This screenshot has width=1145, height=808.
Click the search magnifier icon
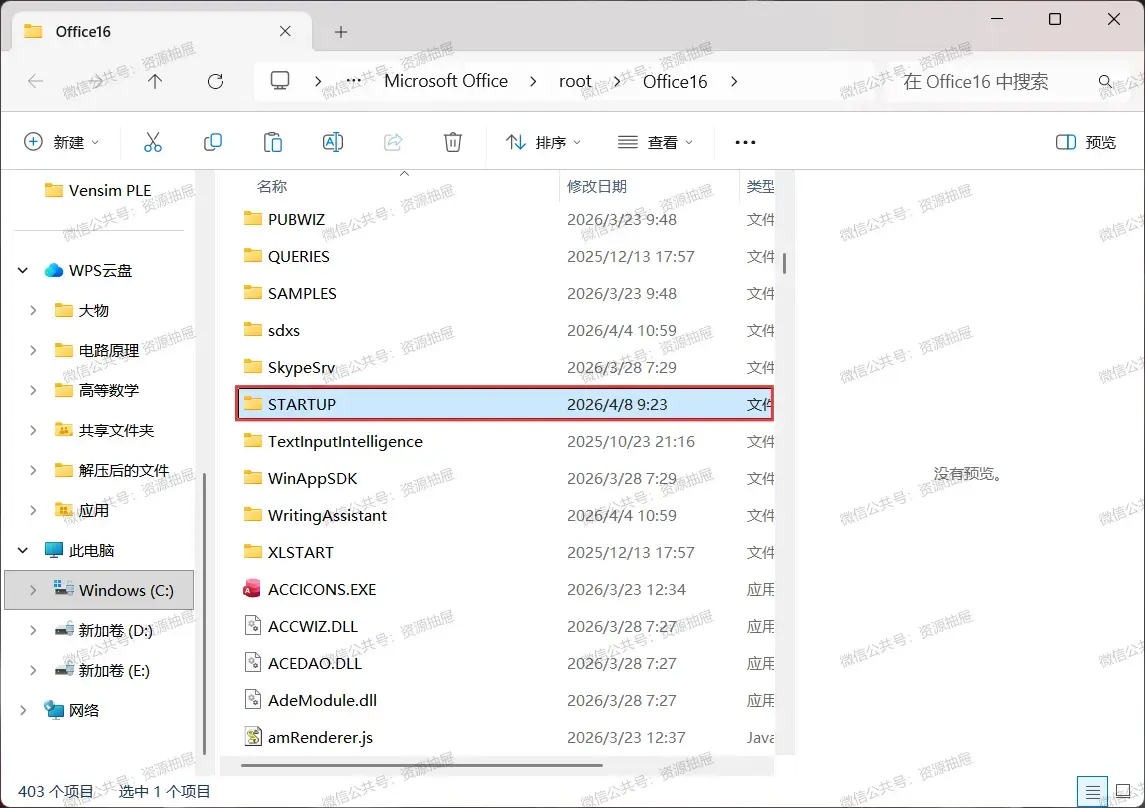coord(1105,81)
